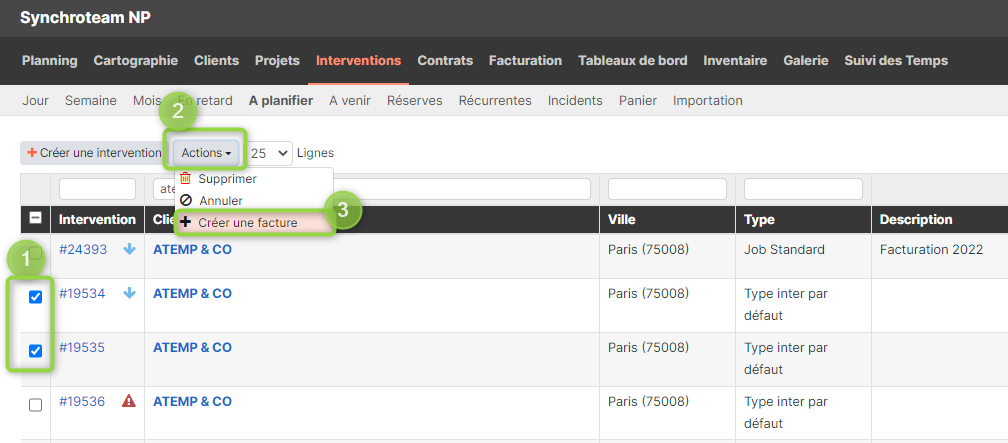Screen dimensions: 1008x443
Task: Switch to the Facturation main tab
Action: [525, 60]
